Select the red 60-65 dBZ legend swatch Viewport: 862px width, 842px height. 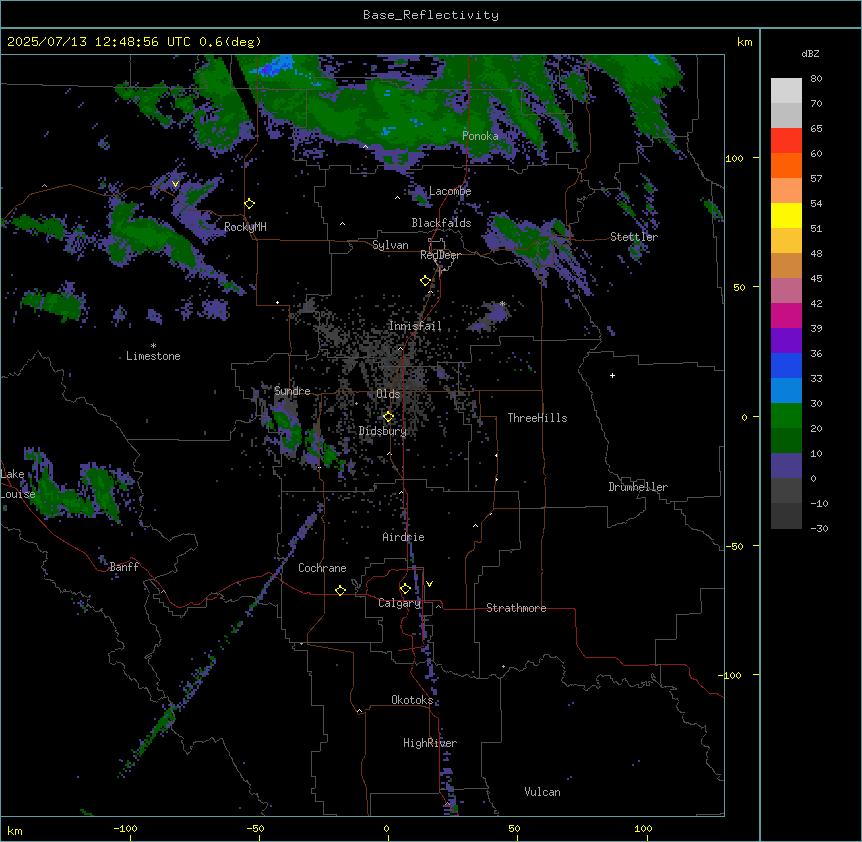click(x=786, y=141)
